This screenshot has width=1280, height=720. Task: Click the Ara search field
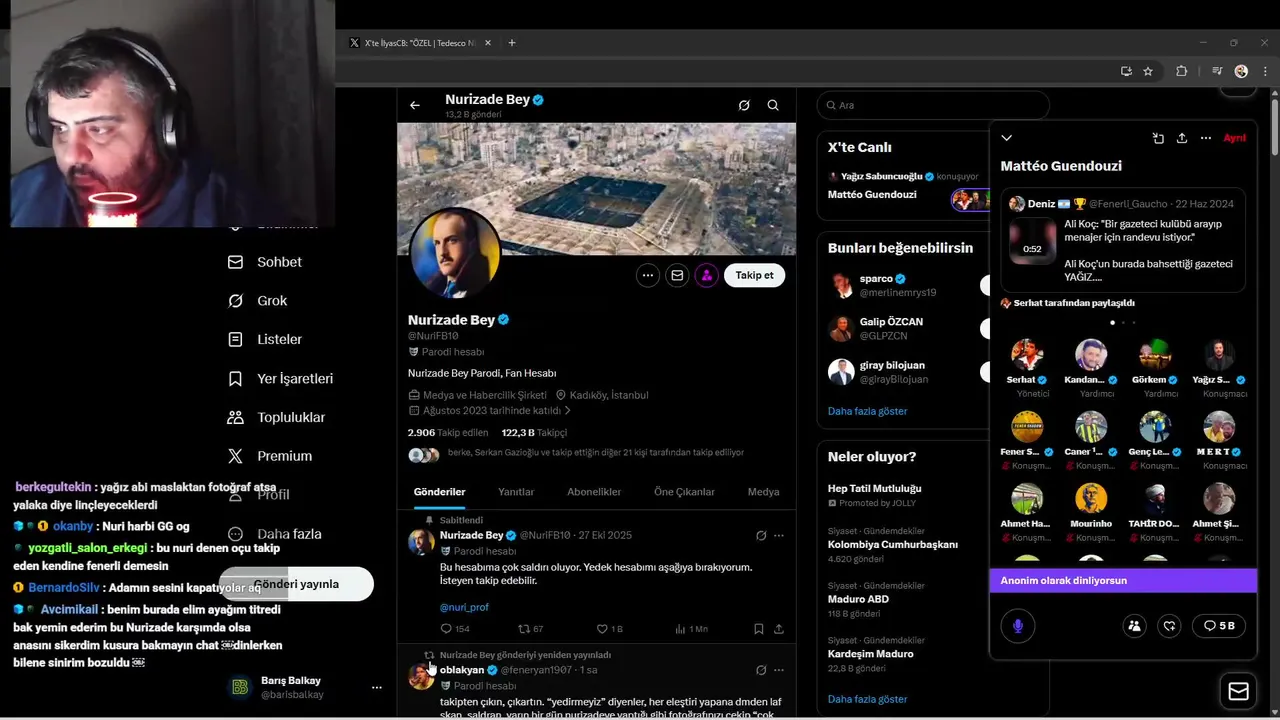point(933,105)
